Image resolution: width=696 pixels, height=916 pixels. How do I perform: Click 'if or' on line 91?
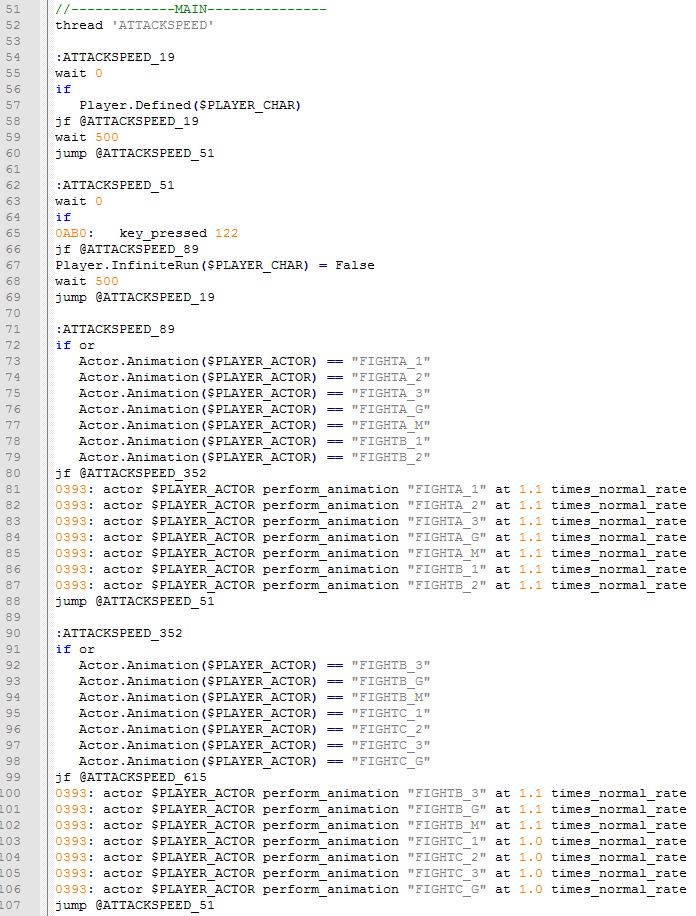point(75,650)
